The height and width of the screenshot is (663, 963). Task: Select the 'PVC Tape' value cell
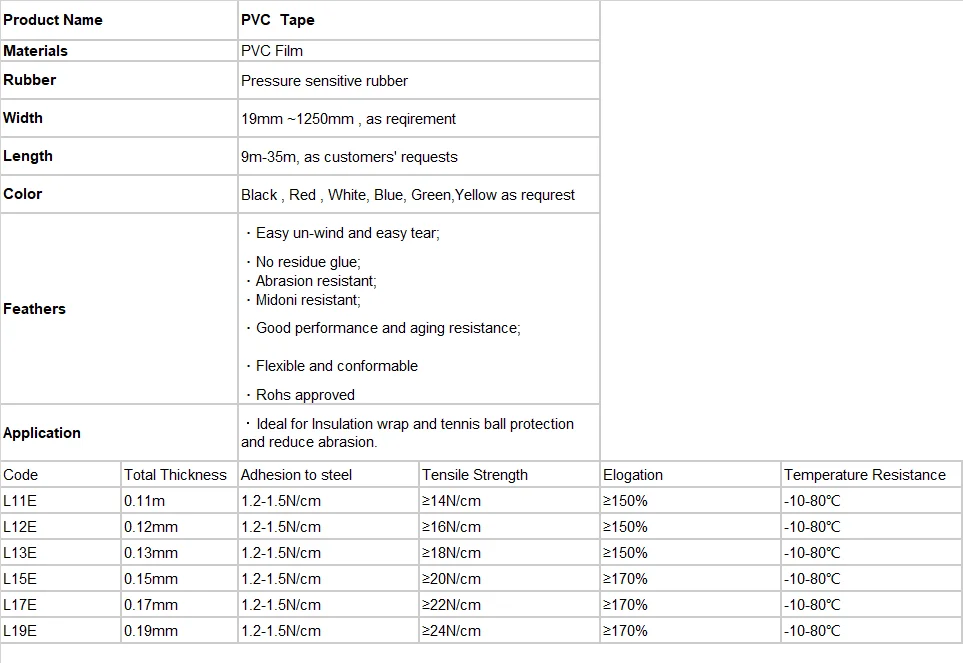pyautogui.click(x=278, y=20)
